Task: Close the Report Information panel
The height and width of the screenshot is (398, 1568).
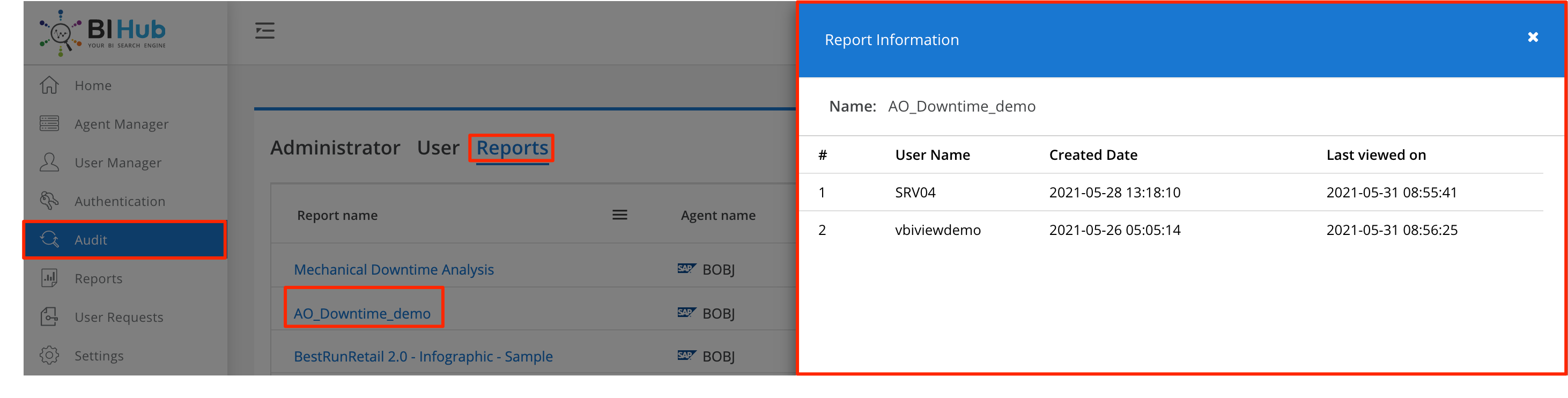Action: click(x=1533, y=38)
